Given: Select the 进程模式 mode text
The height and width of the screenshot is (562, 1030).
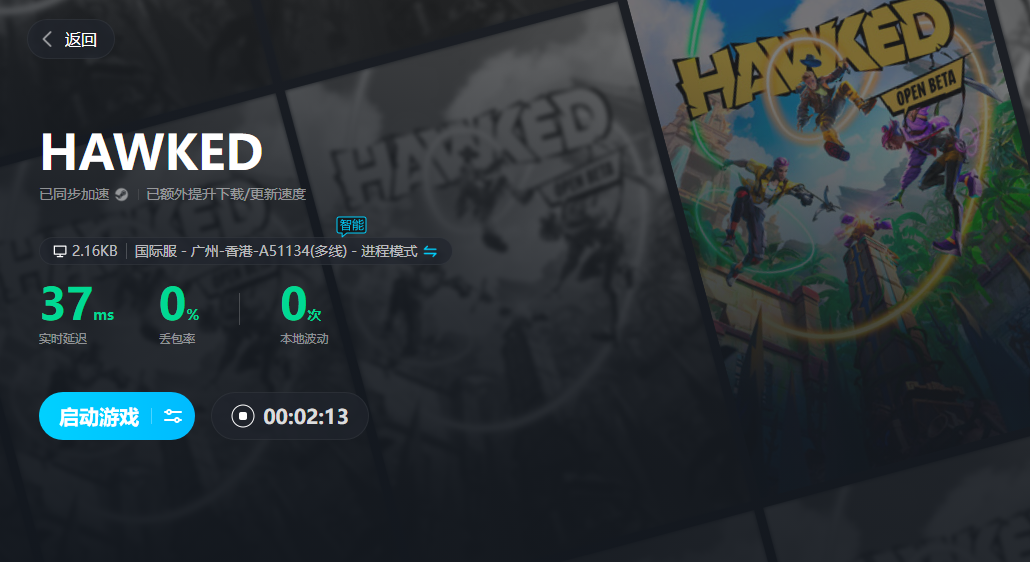Looking at the screenshot, I should [389, 251].
